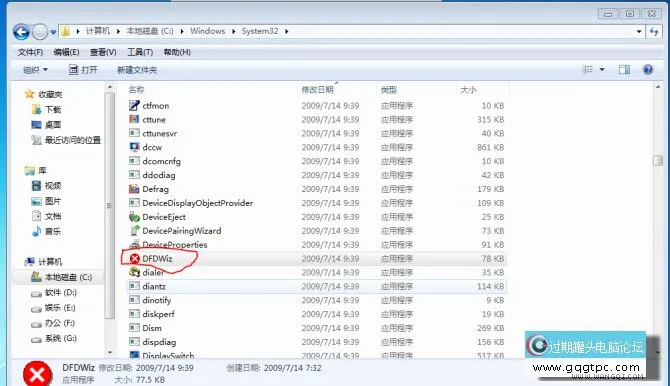Viewport: 670px width, 386px height.
Task: Open the 组织 dropdown in toolbar
Action: pyautogui.click(x=35, y=70)
